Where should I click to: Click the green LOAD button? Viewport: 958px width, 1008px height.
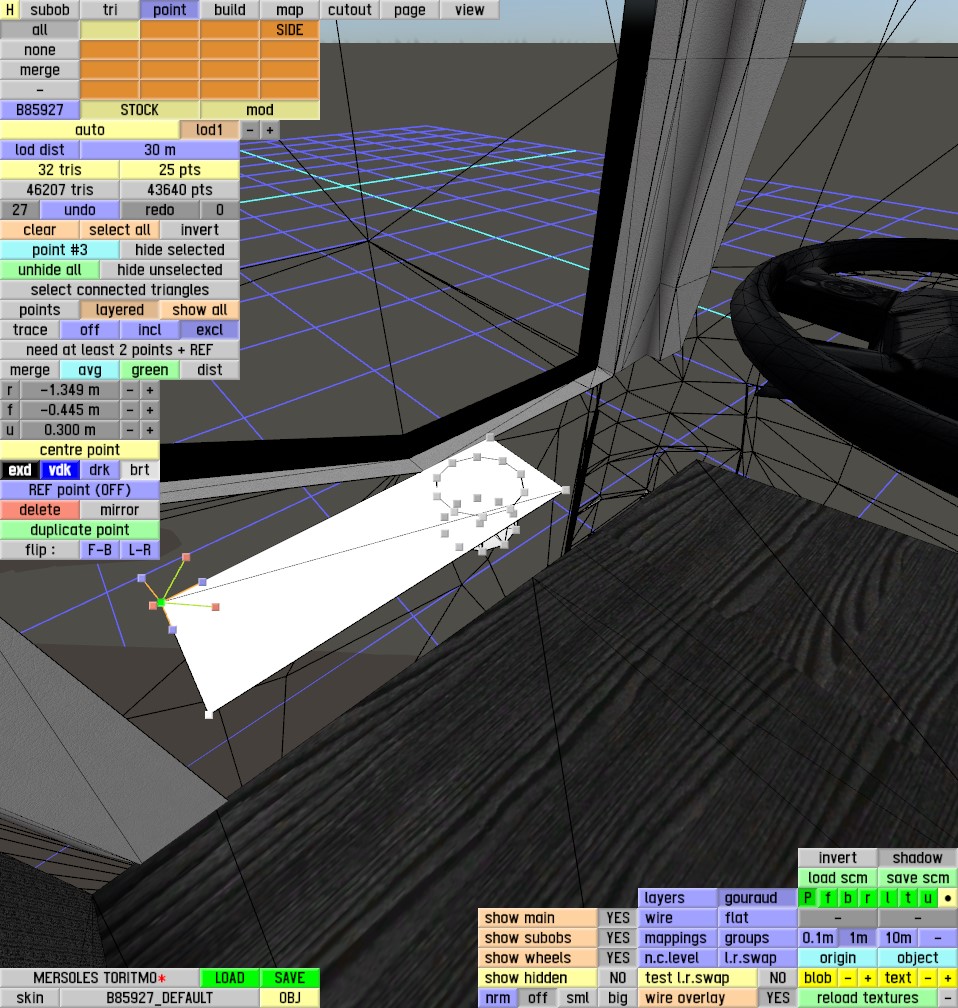[230, 978]
